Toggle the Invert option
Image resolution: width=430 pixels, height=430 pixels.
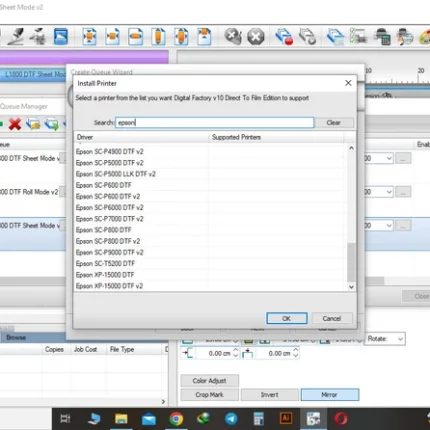270,395
